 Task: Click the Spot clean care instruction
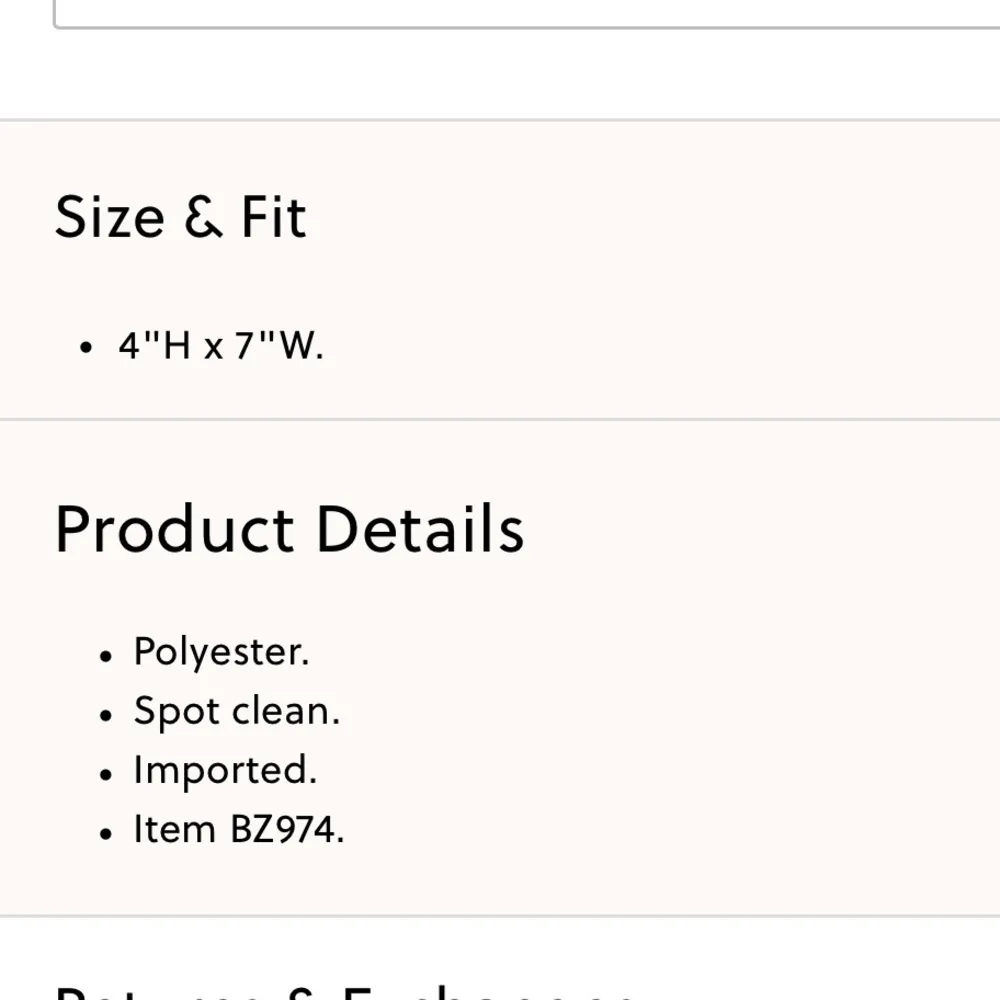point(237,711)
